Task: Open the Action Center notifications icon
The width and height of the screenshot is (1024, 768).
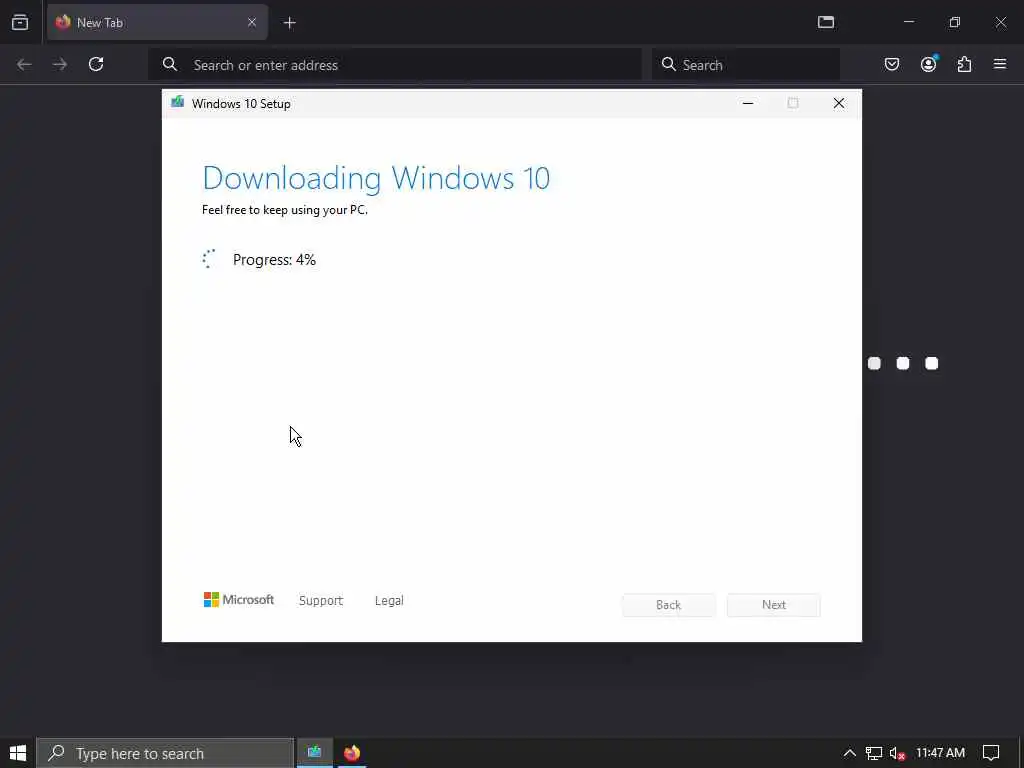Action: [991, 753]
